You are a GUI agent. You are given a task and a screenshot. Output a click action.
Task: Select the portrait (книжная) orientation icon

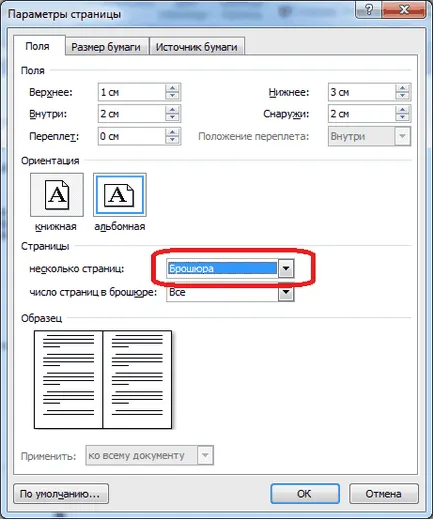pos(57,195)
